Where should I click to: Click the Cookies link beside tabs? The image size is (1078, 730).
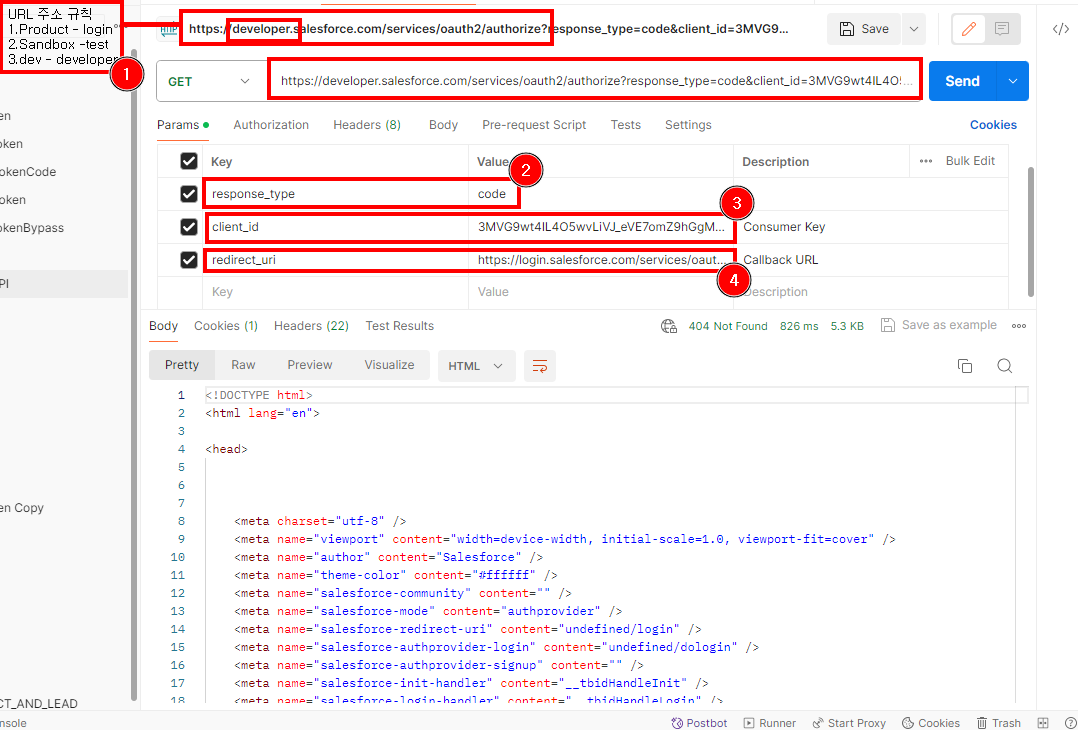coord(993,125)
